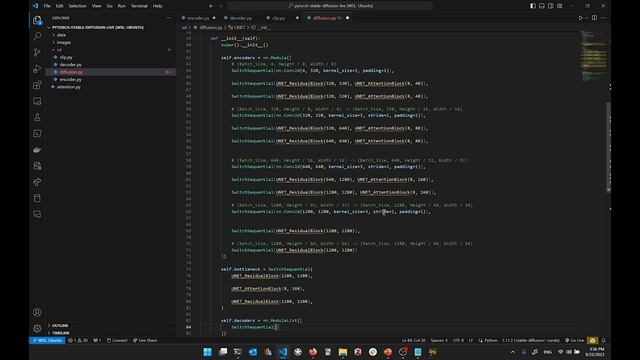Collapse the PYTORCH-STABLE-DIFFUSION-LIVE workspace root
640x360 pixels.
coord(98,27)
